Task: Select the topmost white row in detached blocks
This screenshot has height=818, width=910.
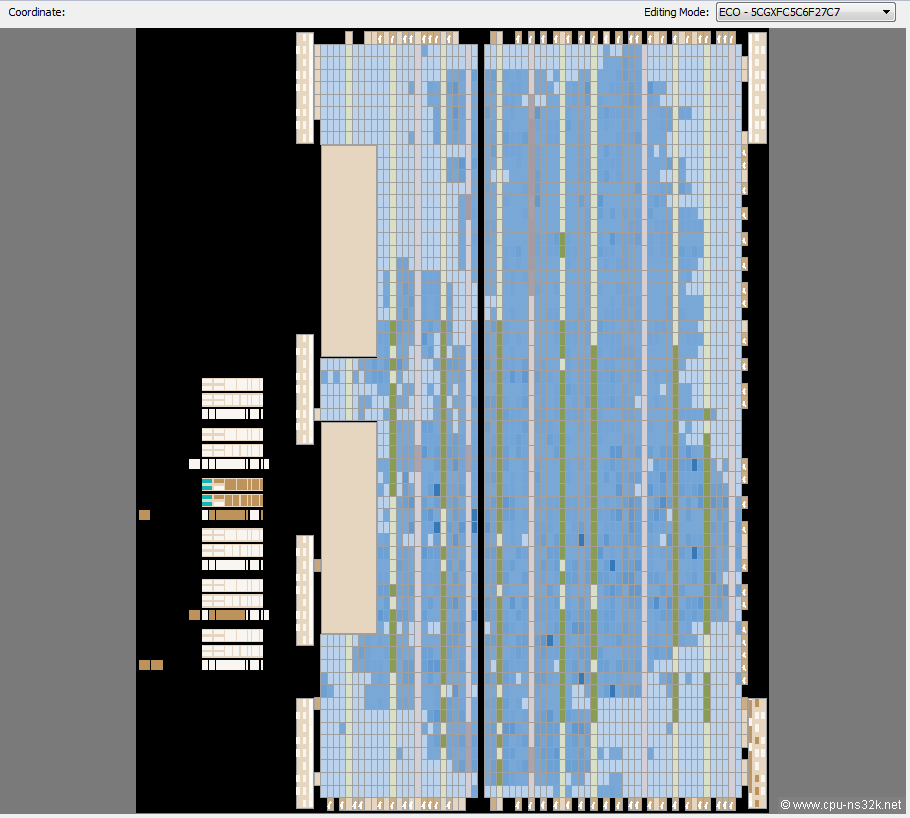Action: click(x=232, y=384)
